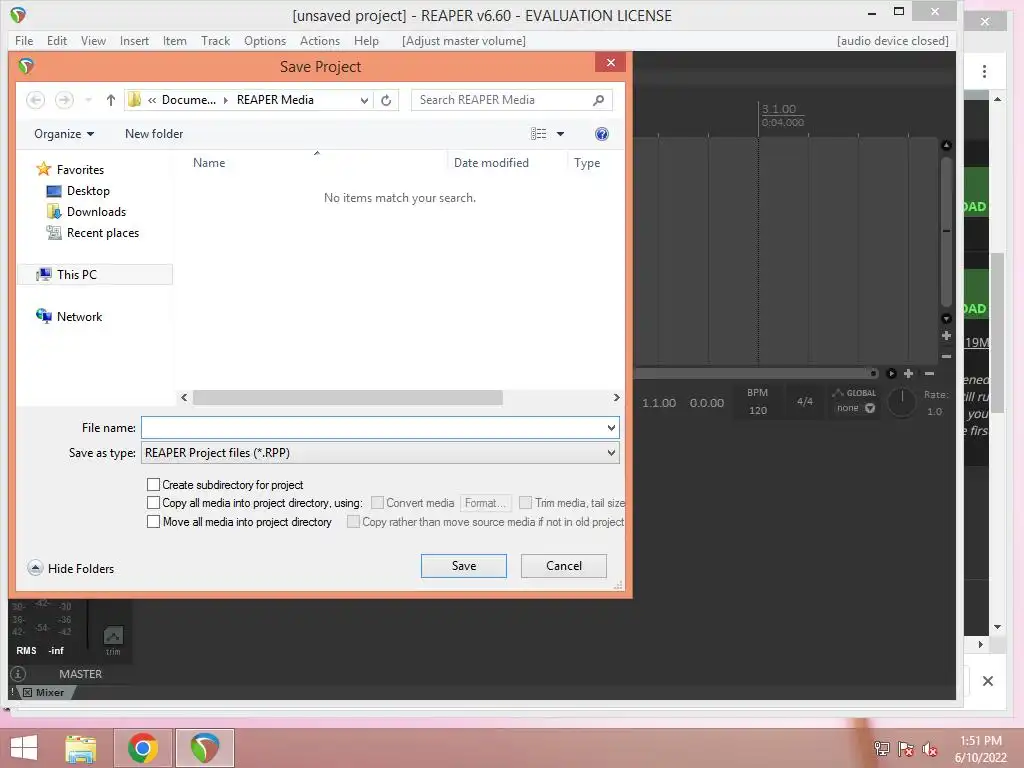Click REAPER vertical zoom in plus icon
This screenshot has height=768, width=1024.
point(946,336)
